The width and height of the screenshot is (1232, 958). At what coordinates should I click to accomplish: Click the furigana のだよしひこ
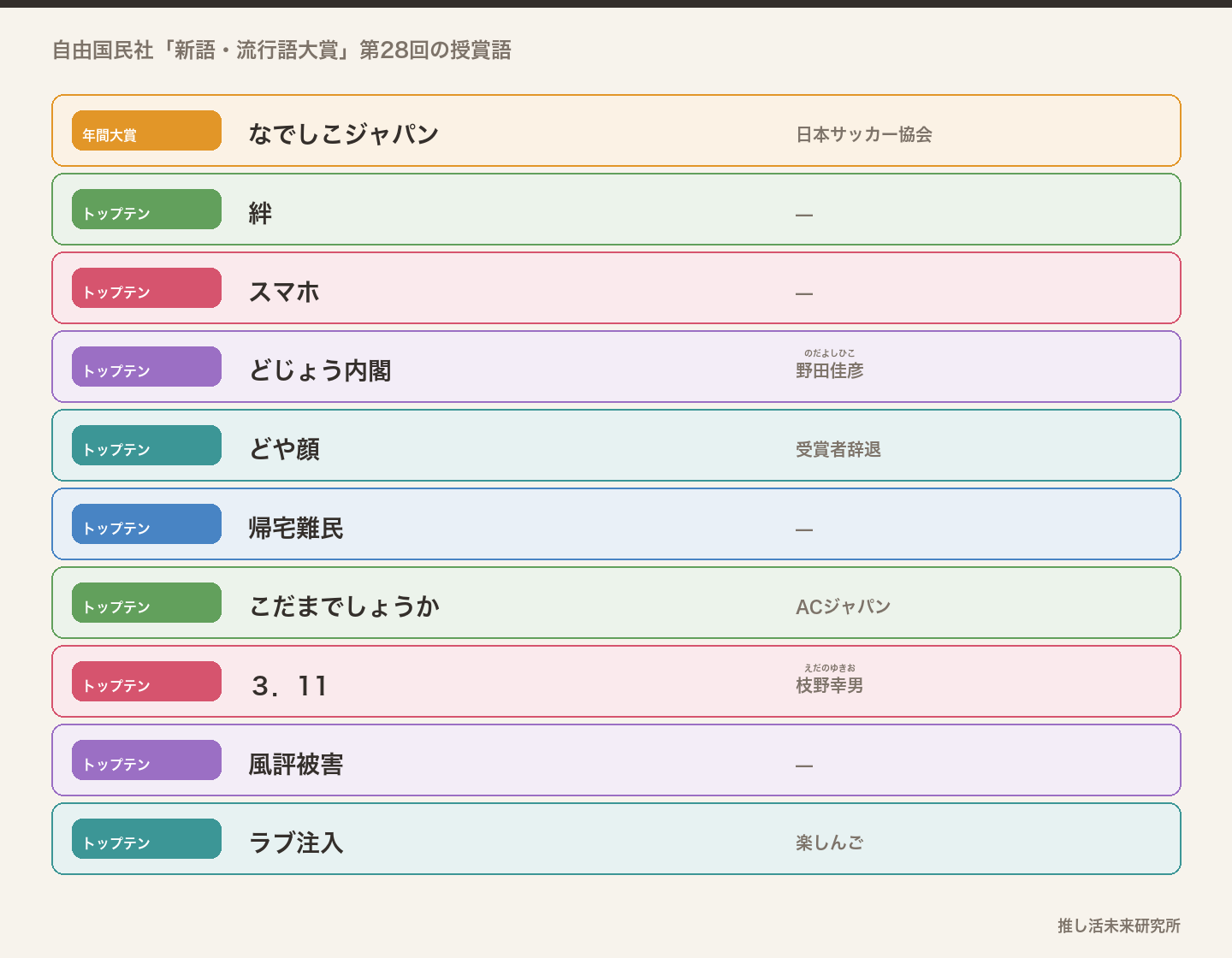(830, 352)
